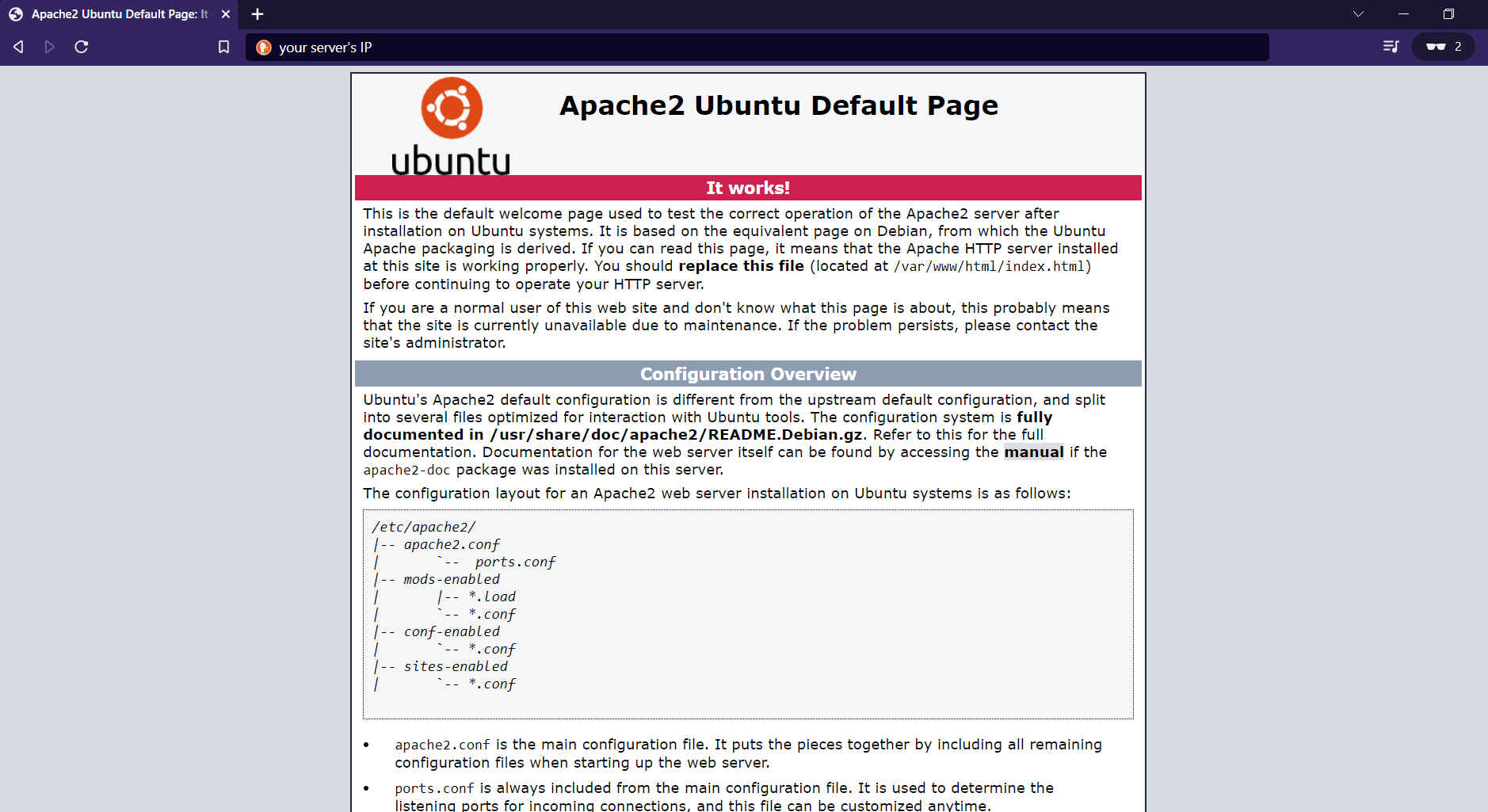This screenshot has width=1488, height=812.
Task: Click the It works! banner
Action: (x=748, y=188)
